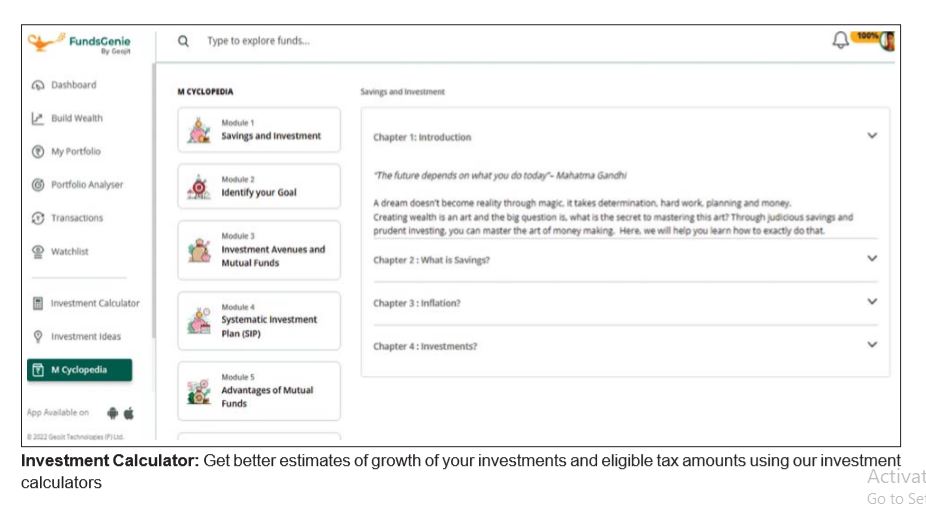Click the Apple app icon

click(129, 413)
